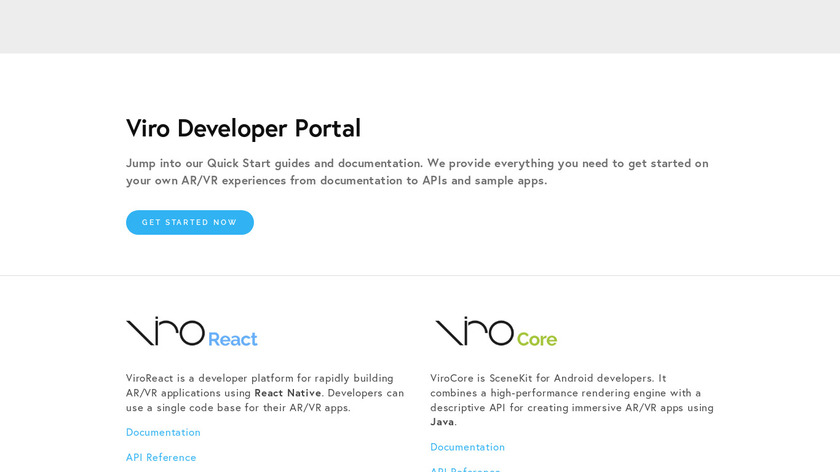The width and height of the screenshot is (840, 472).
Task: Click the black Viro wordmark beside "React"
Action: coord(165,332)
